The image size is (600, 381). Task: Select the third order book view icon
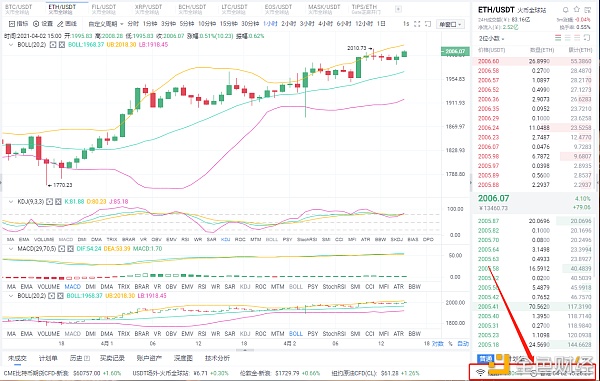click(x=577, y=38)
